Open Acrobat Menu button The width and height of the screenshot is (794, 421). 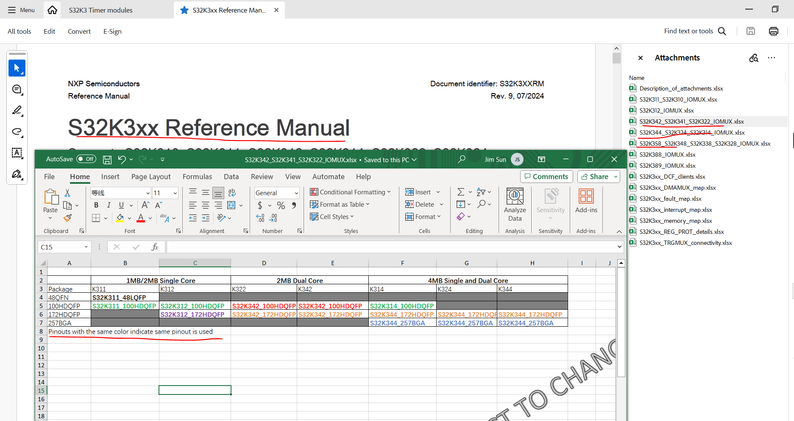tap(21, 10)
